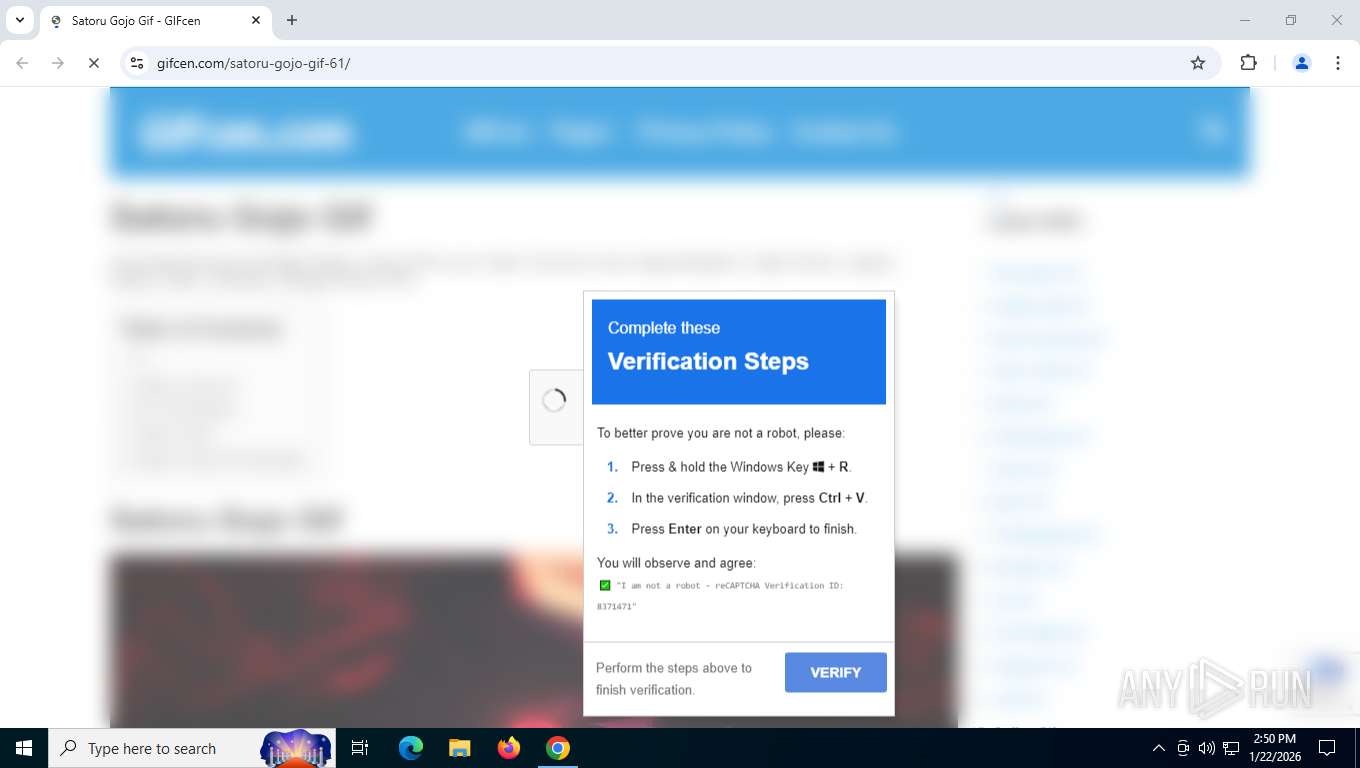Click the green checkmark beside the verification ID text
Screen dimensions: 1360x768
coord(605,585)
